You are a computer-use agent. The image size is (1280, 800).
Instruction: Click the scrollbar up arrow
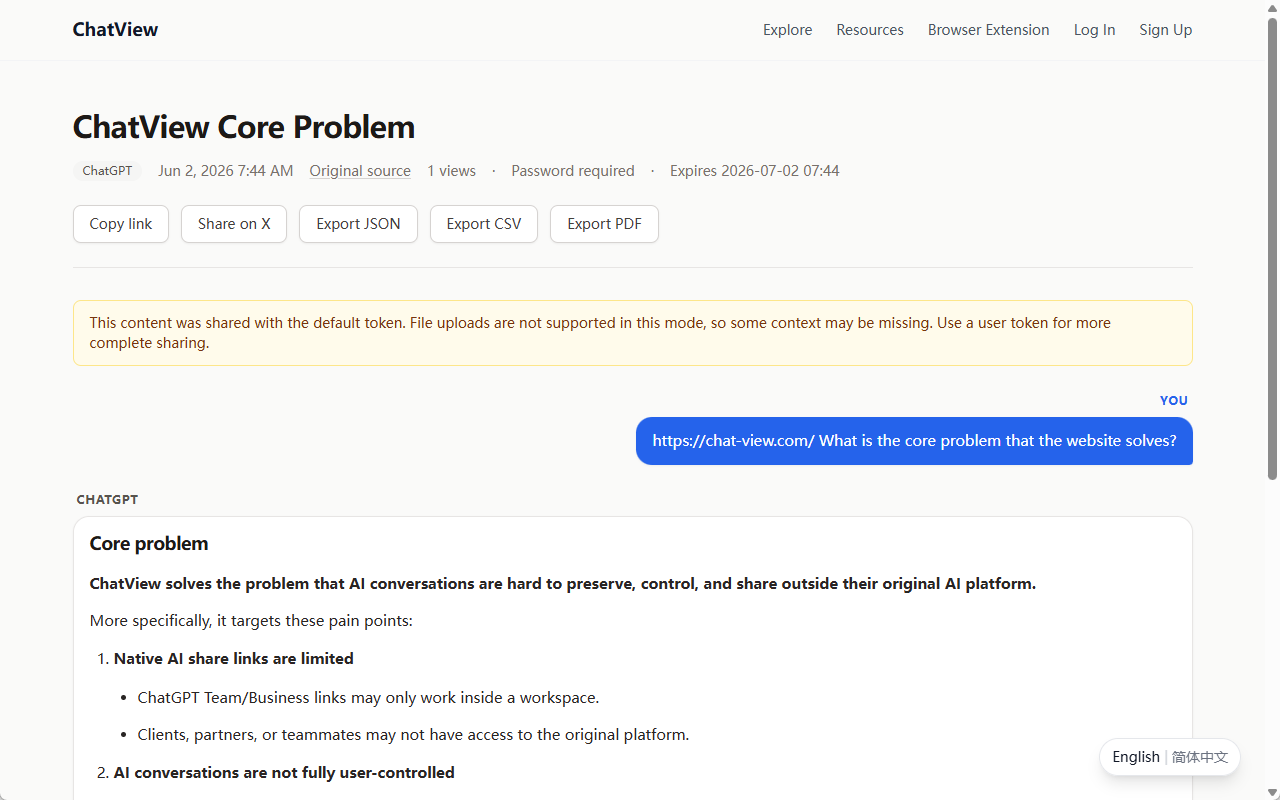tap(1273, 7)
